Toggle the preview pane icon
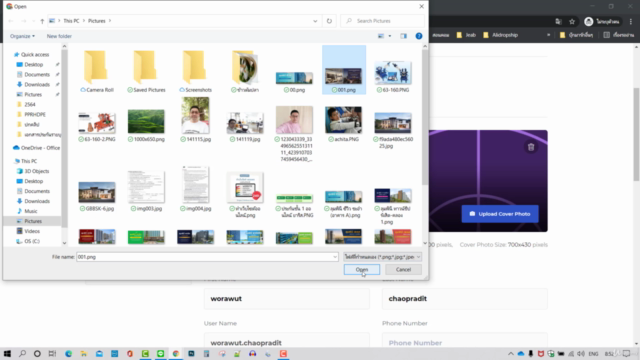This screenshot has height=360, width=640. pyautogui.click(x=404, y=36)
